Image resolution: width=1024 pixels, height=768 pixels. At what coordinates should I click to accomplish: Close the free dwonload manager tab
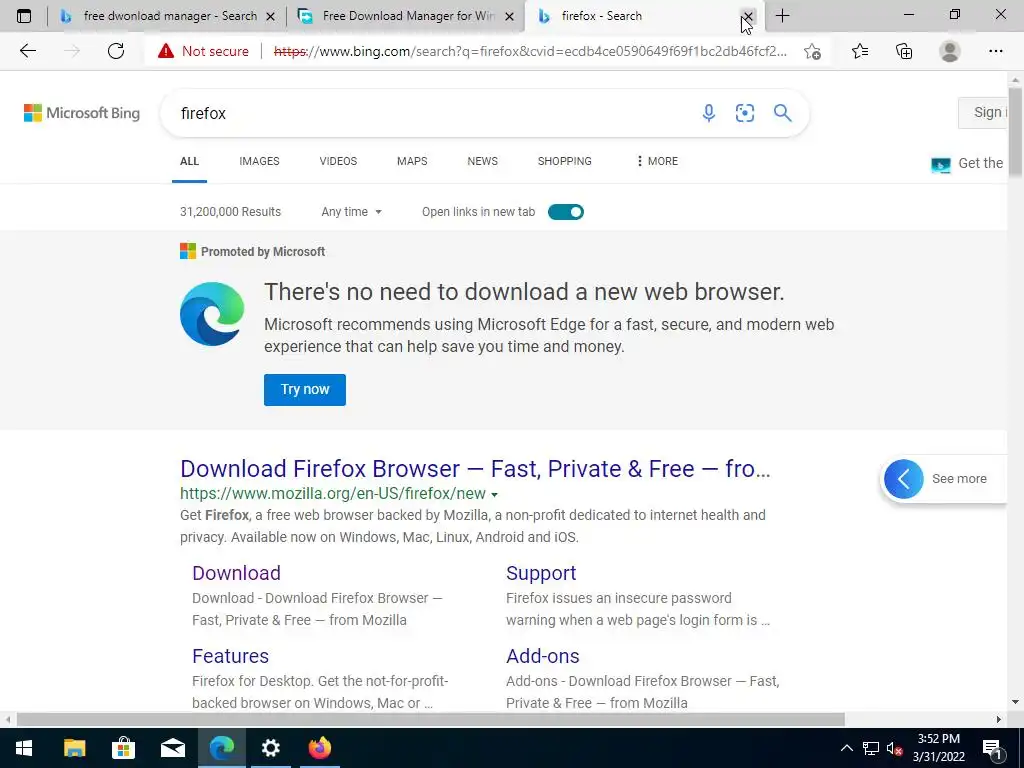[x=270, y=16]
